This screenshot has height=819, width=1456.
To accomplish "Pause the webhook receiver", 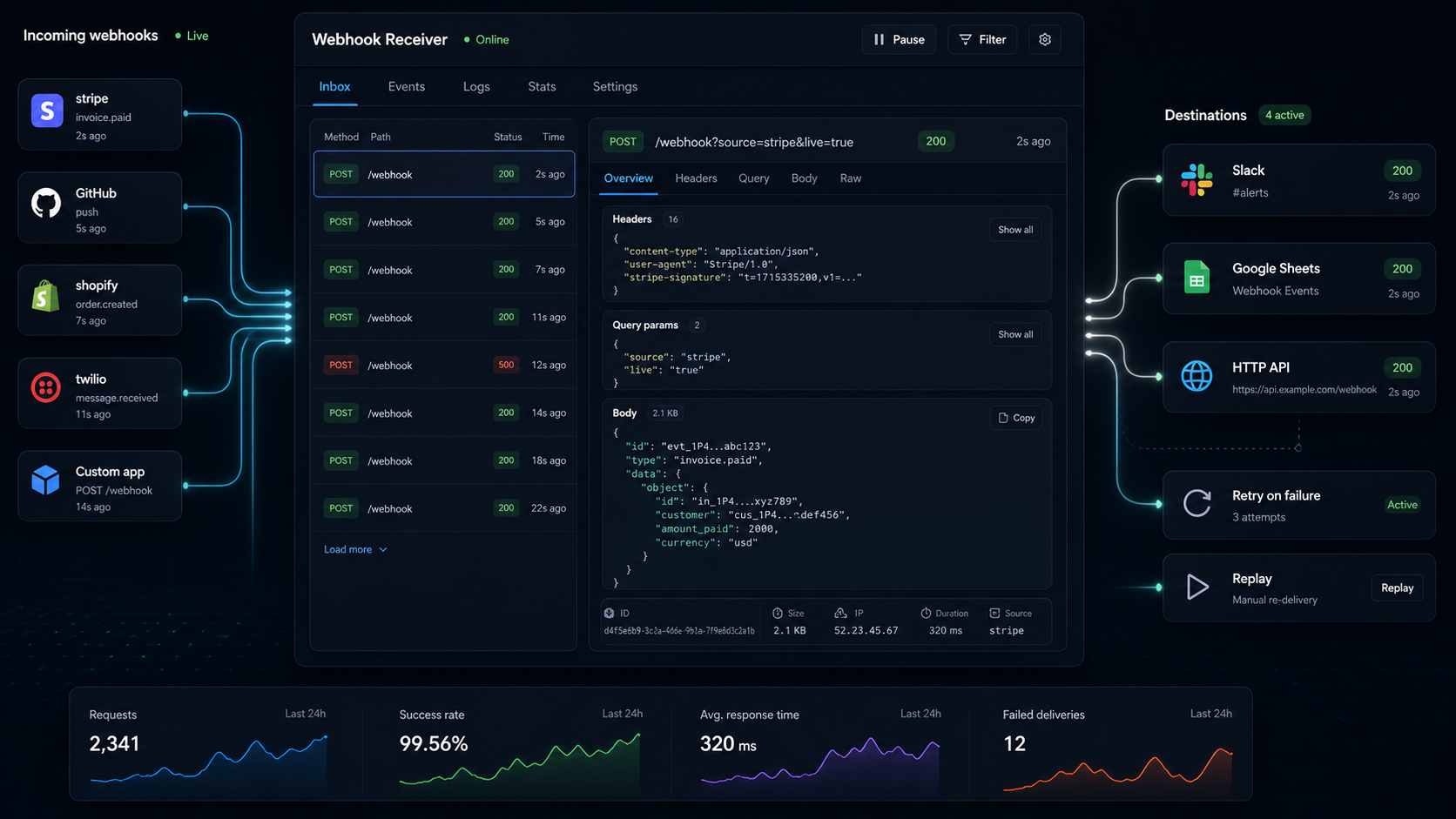I will pos(899,39).
